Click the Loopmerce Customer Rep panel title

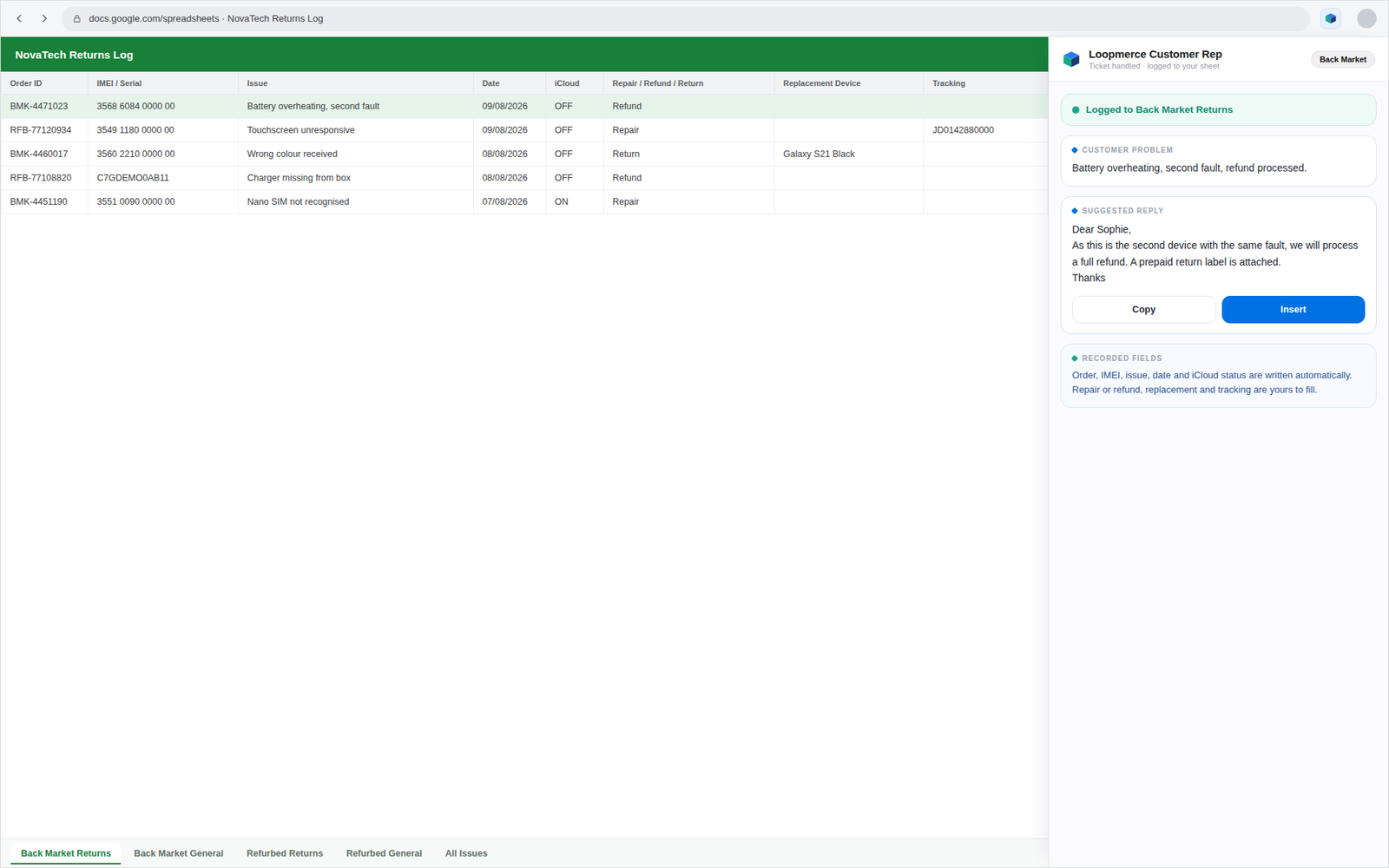click(x=1155, y=54)
